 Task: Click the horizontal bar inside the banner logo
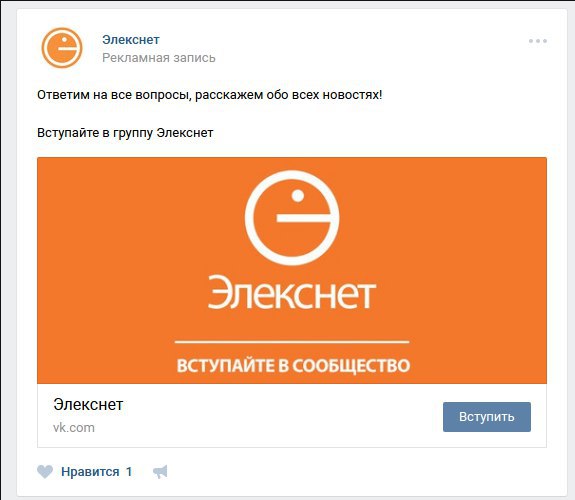point(305,218)
